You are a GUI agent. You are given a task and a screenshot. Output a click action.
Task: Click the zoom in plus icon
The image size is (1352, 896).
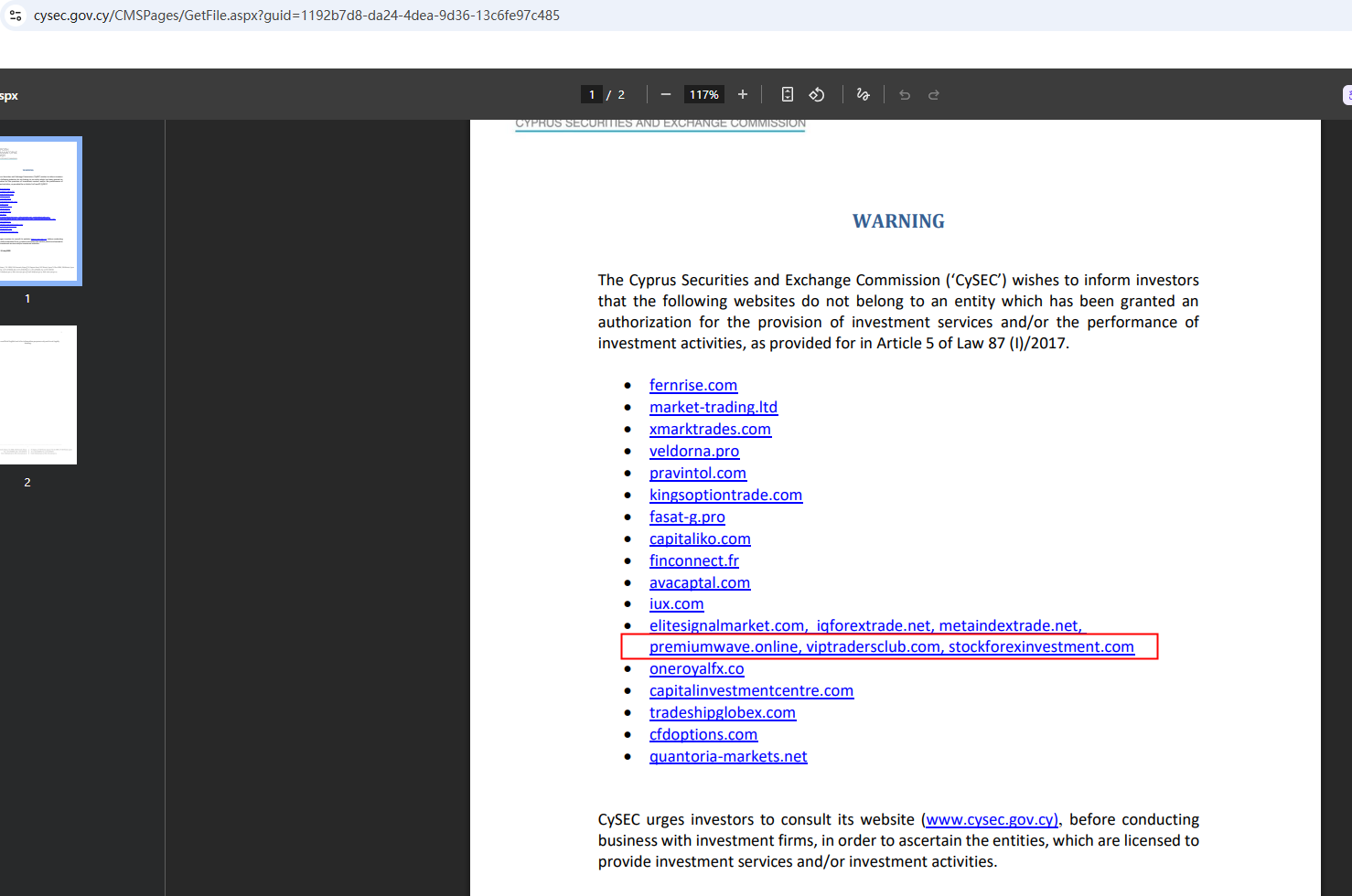pyautogui.click(x=743, y=95)
